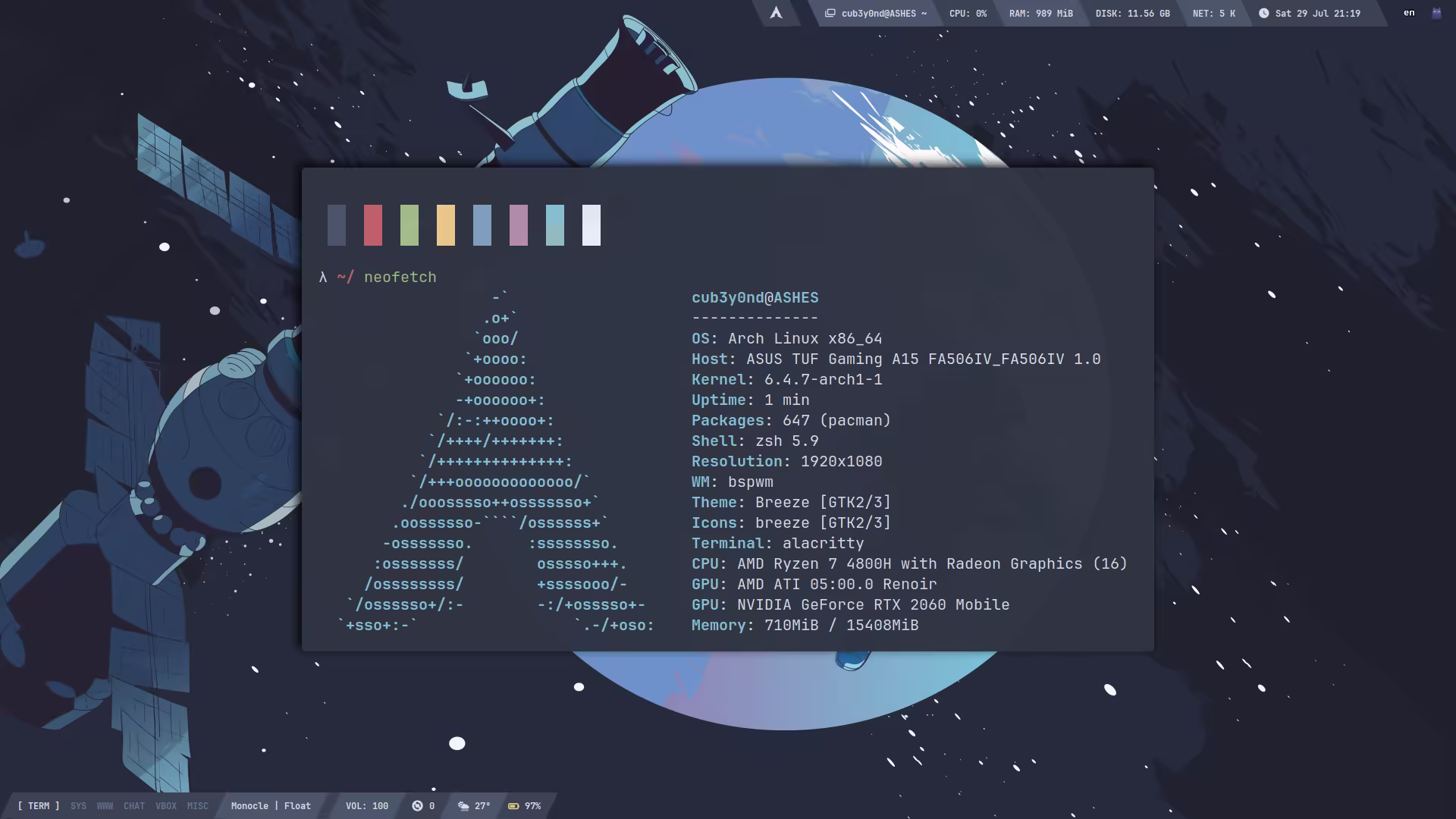
Task: Click the Arch Linux logo launcher icon
Action: [x=776, y=13]
